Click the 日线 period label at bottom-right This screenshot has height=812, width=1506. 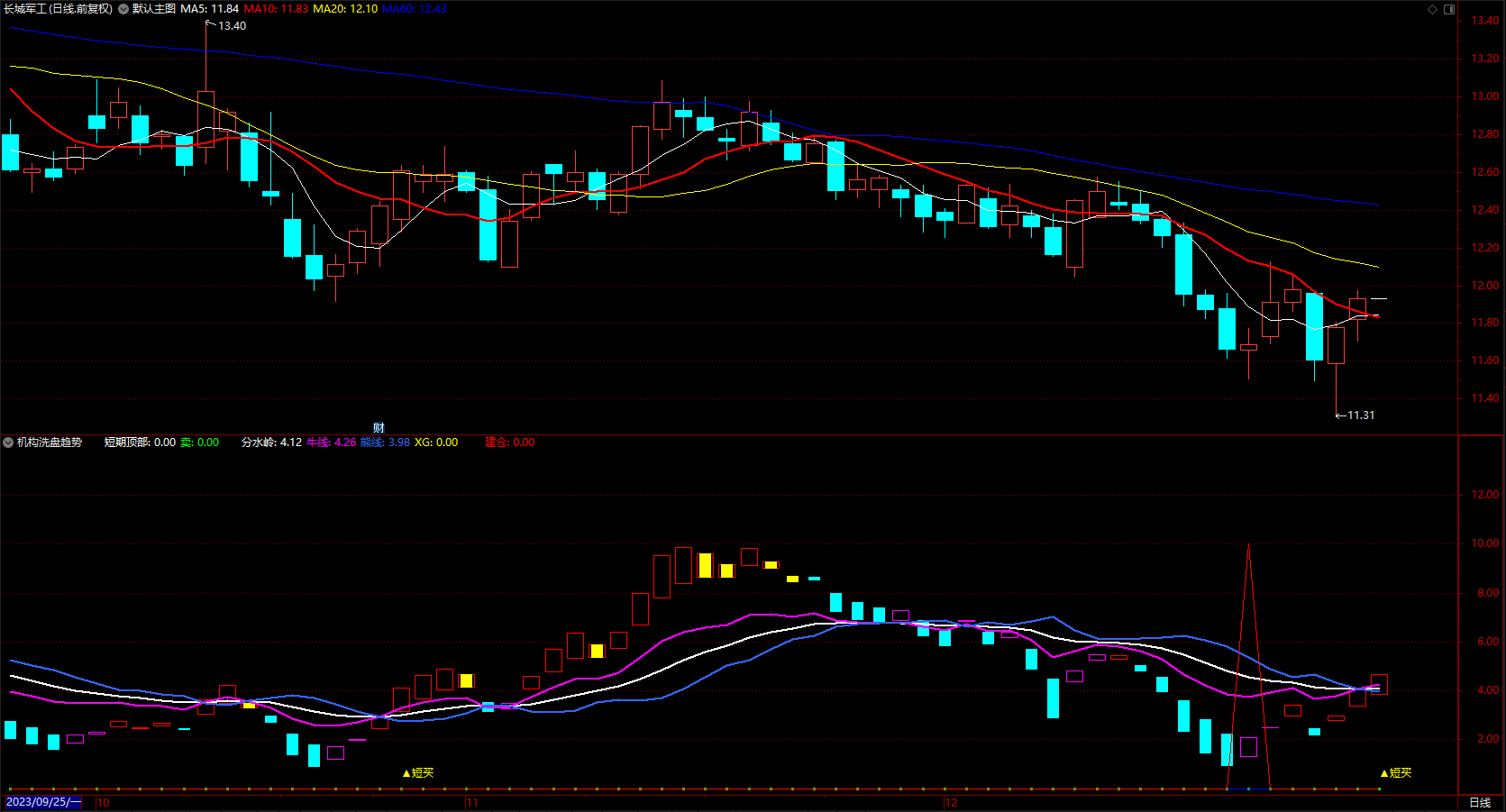(x=1480, y=802)
